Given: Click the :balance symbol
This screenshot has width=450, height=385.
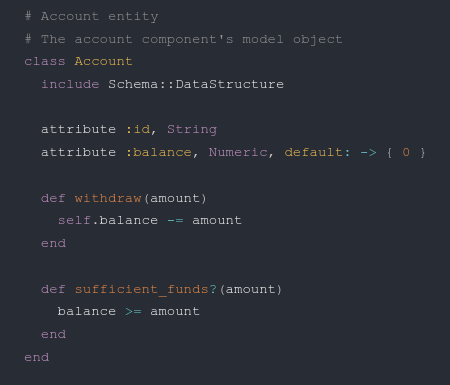Looking at the screenshot, I should coord(159,152).
